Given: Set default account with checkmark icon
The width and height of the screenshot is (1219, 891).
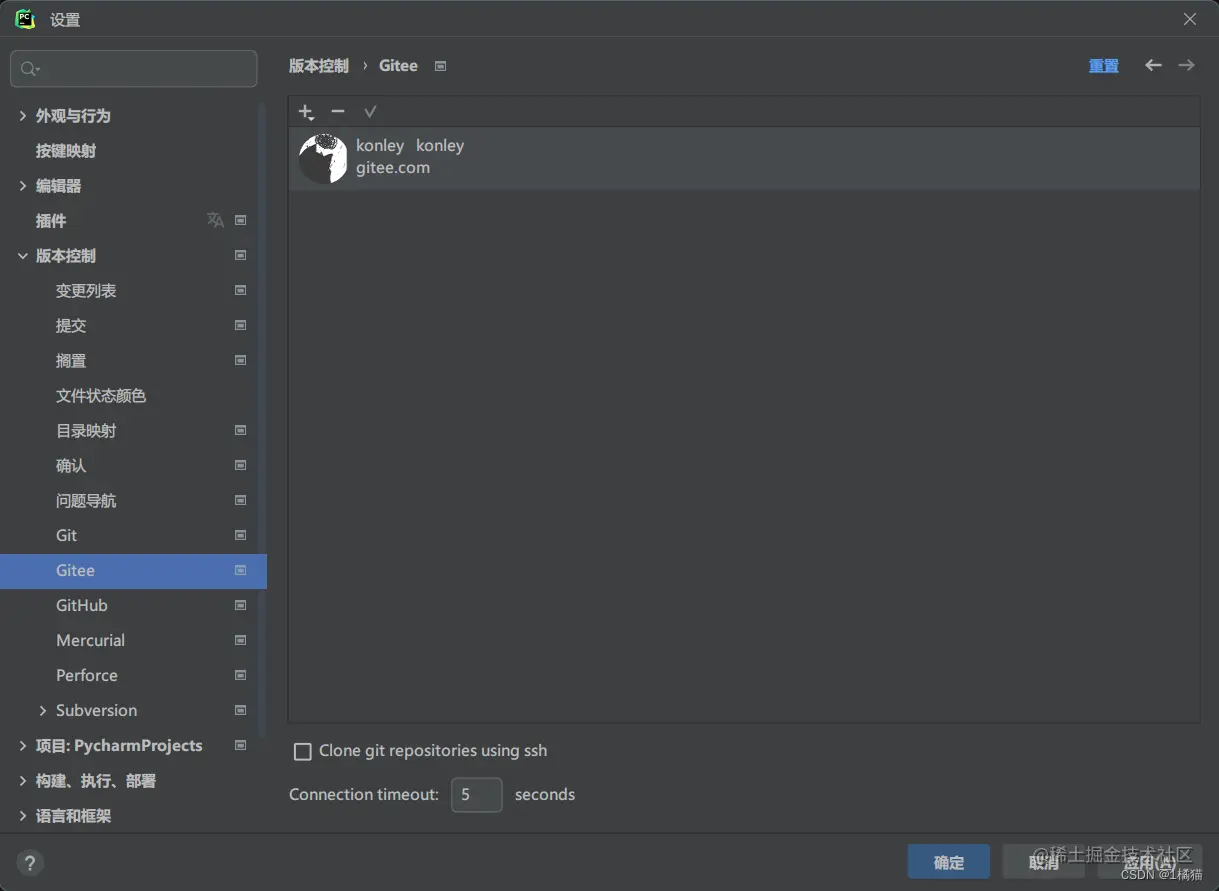Looking at the screenshot, I should click(370, 112).
